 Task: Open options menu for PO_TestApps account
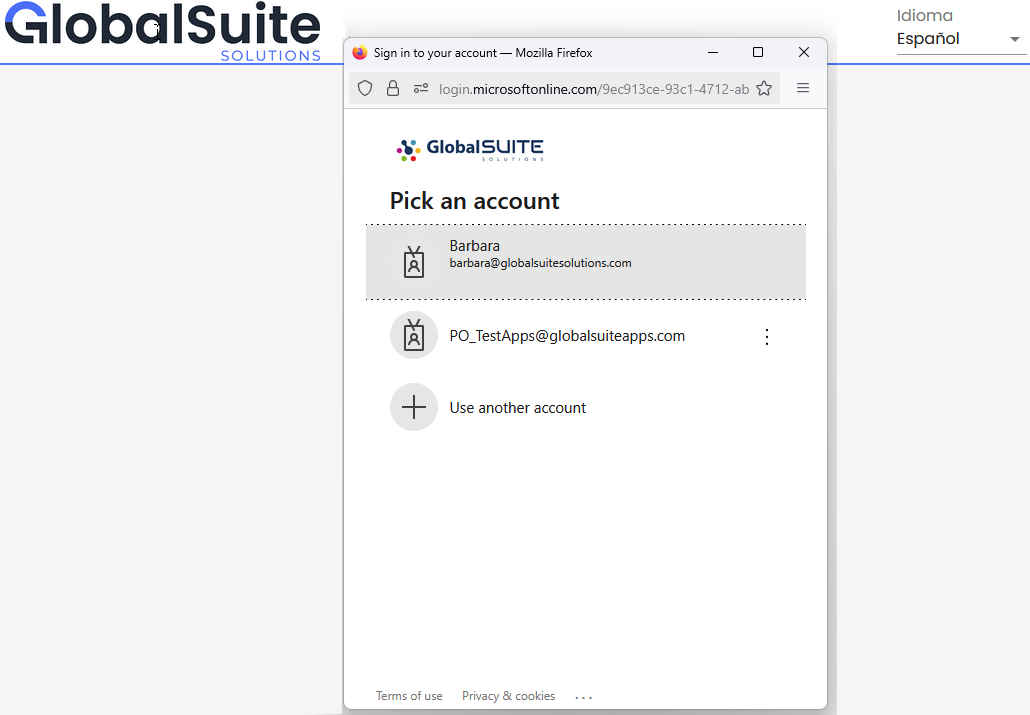click(x=767, y=337)
